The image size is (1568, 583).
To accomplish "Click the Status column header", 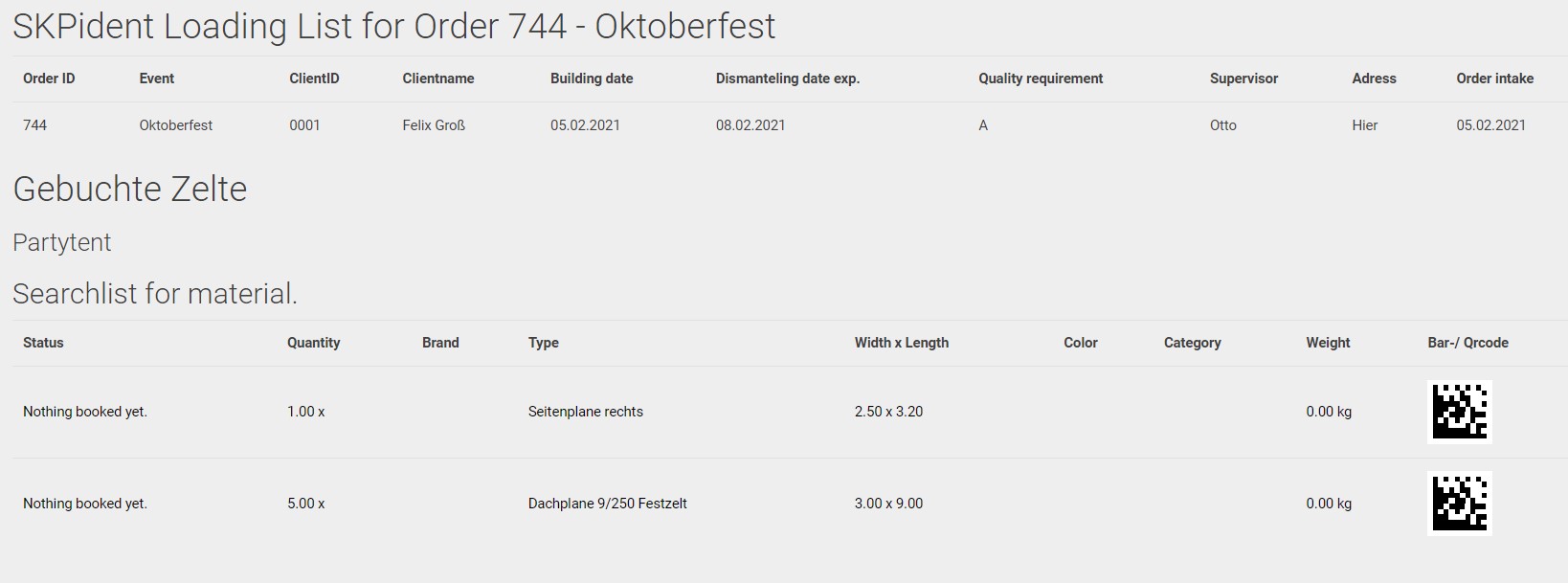I will [43, 343].
